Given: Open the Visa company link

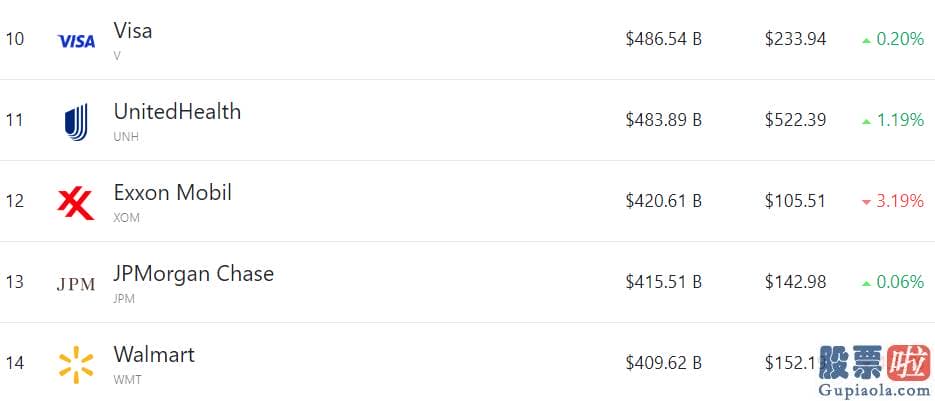Looking at the screenshot, I should (133, 30).
